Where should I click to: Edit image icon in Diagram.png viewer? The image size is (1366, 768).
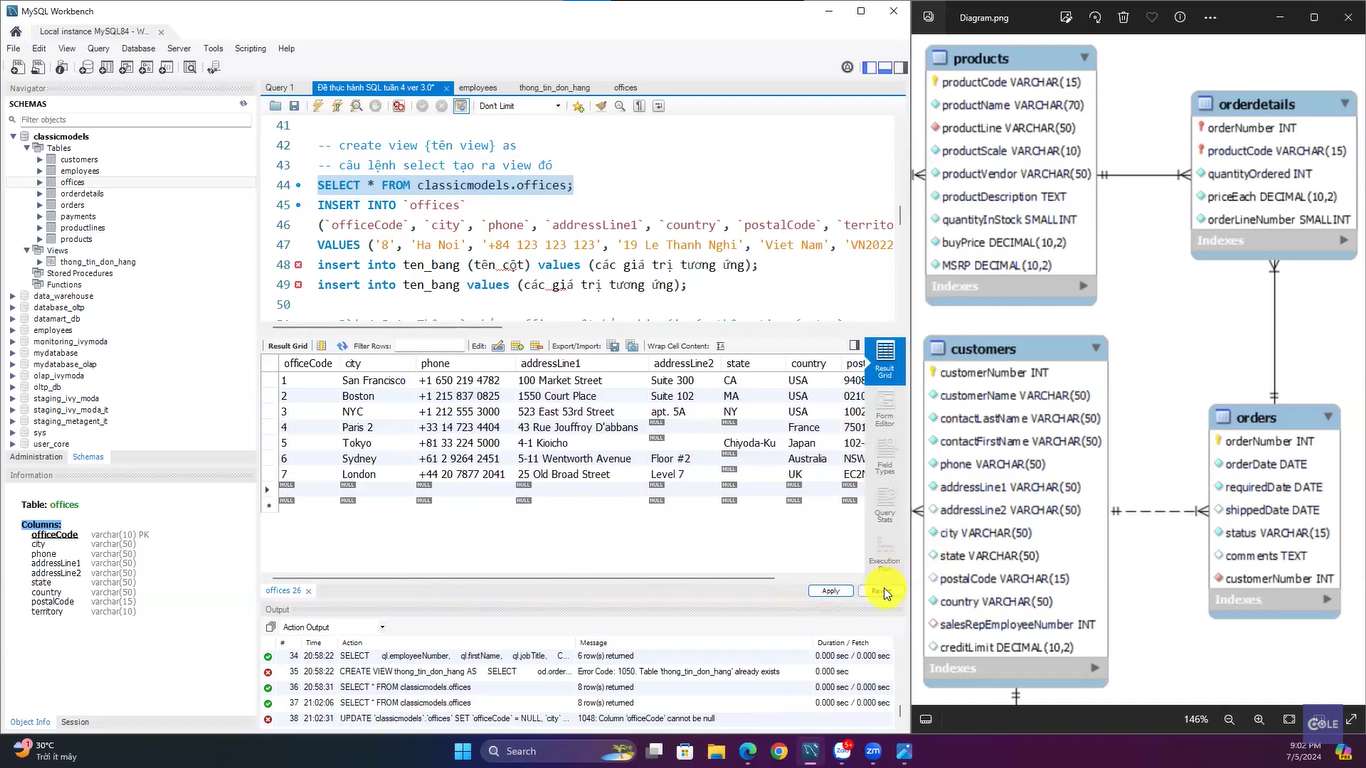coord(1066,17)
